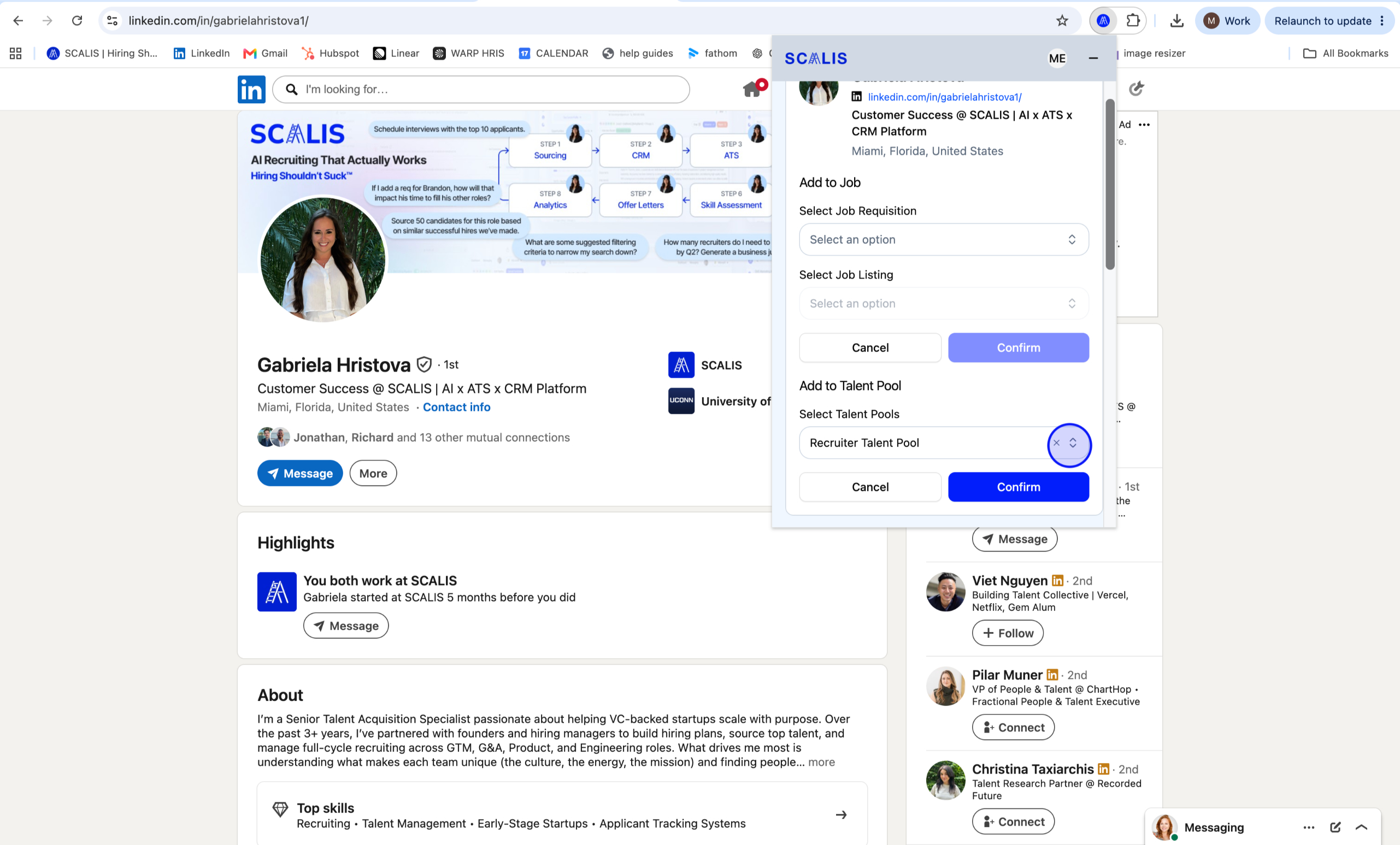This screenshot has height=845, width=1400.
Task: Click the SCALIS logo beside the company name
Action: (x=681, y=365)
